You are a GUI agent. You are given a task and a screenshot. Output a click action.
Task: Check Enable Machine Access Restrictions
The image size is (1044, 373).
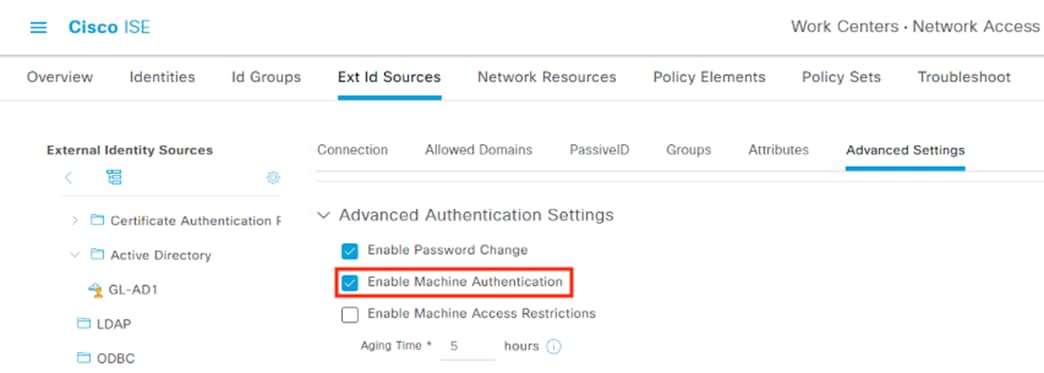coord(350,314)
